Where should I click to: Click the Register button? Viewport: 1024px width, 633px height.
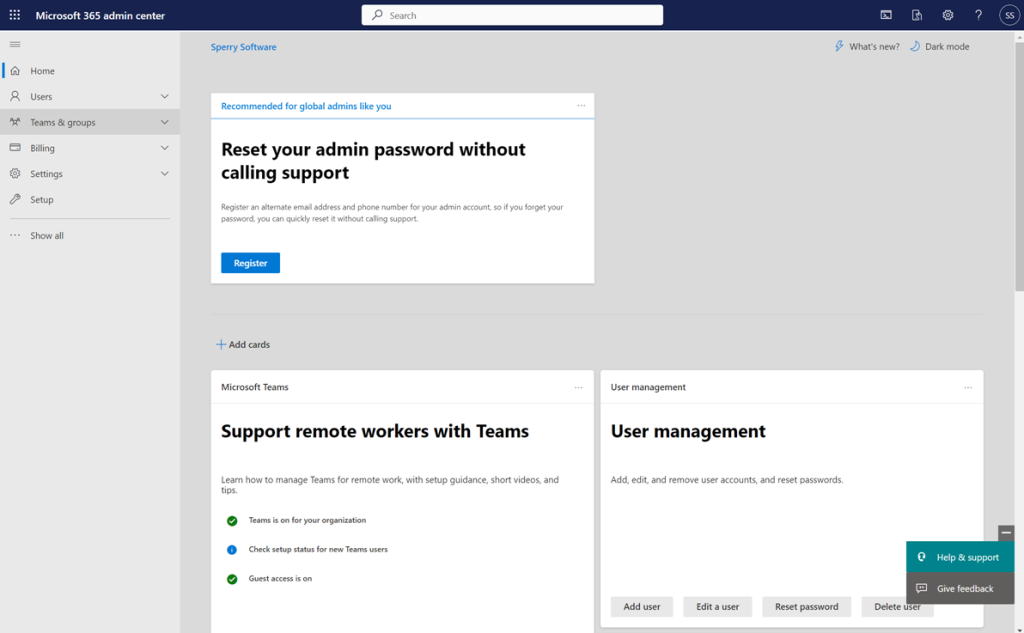pyautogui.click(x=250, y=262)
